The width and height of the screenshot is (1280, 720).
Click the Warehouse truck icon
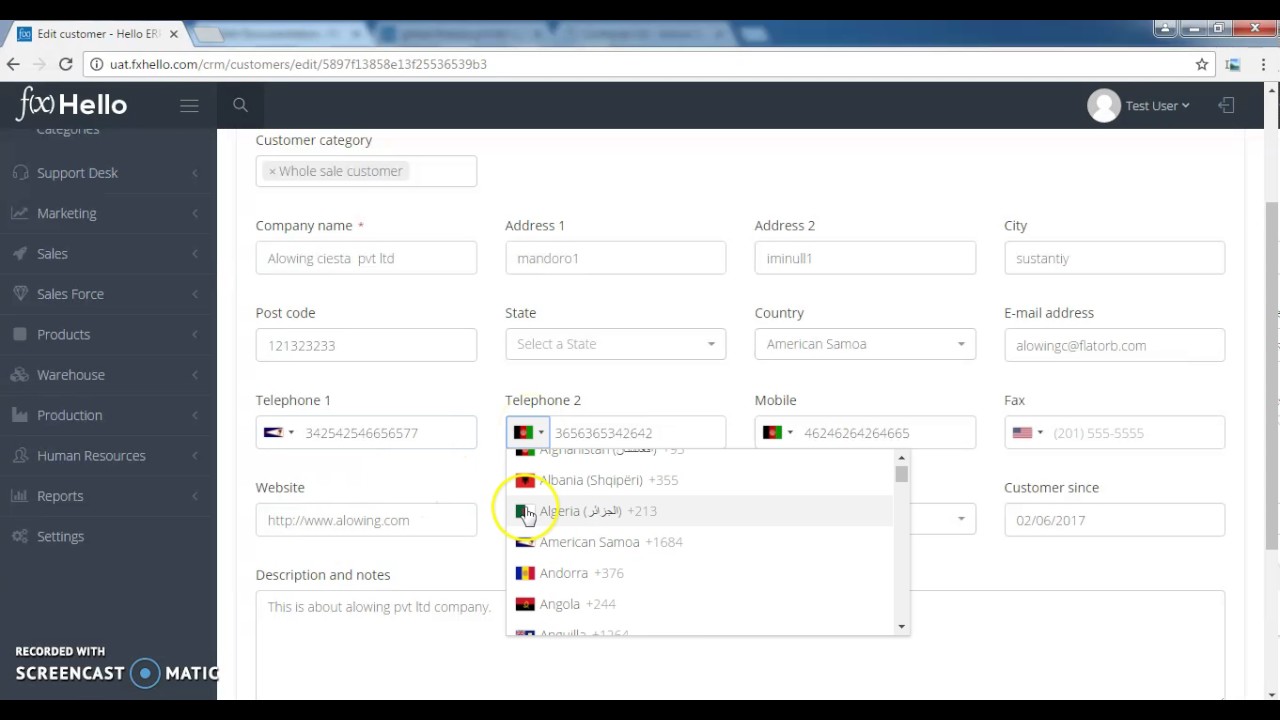pos(20,375)
